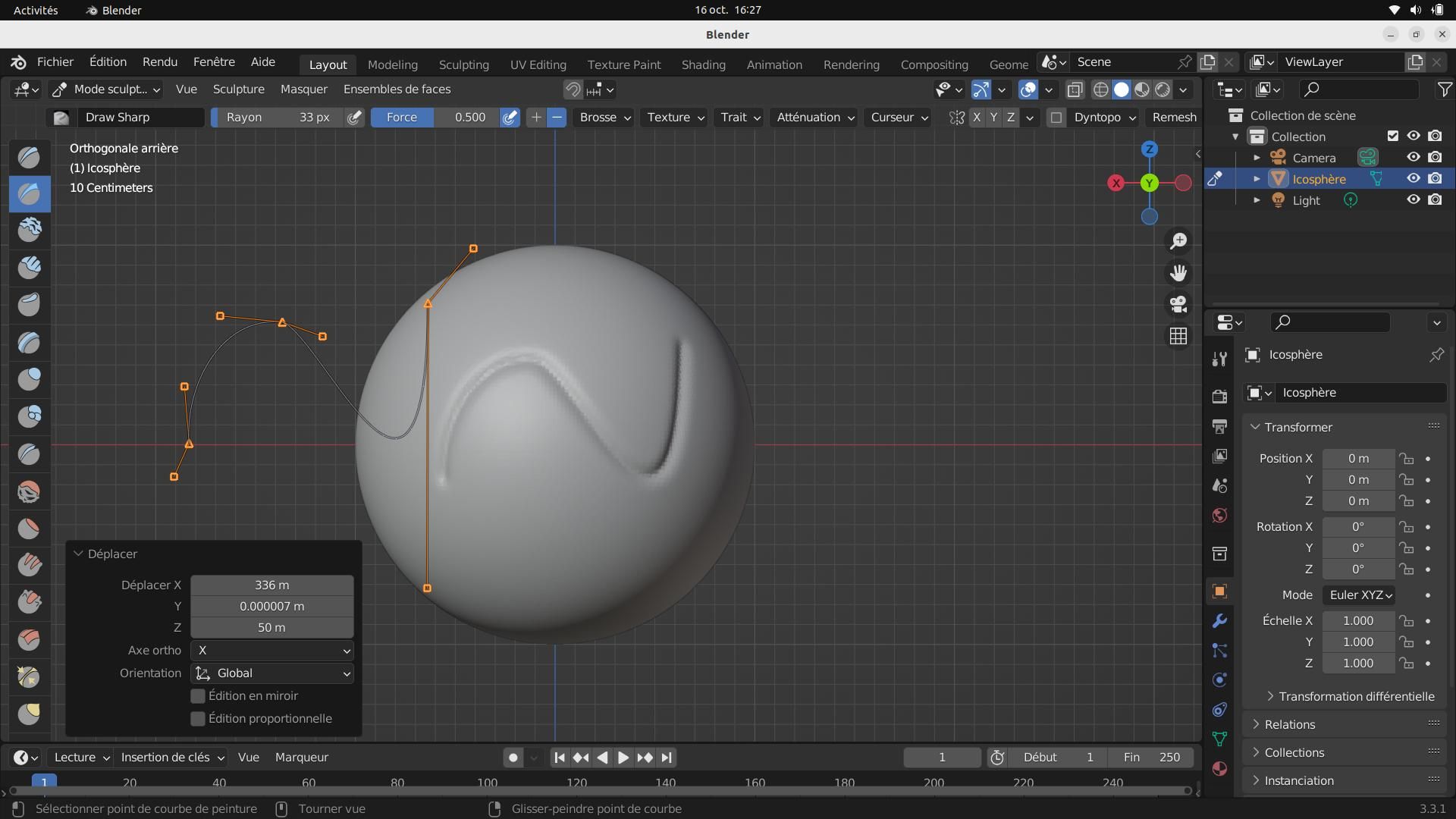Image resolution: width=1456 pixels, height=819 pixels.
Task: Click the zoom magnifier viewport icon
Action: coord(1178,241)
